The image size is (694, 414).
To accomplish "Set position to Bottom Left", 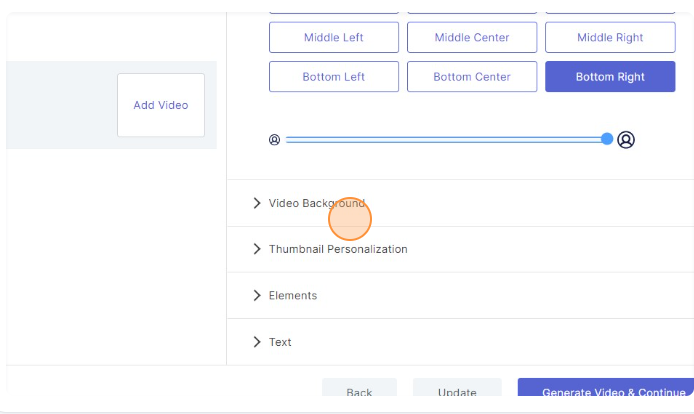I will (334, 77).
